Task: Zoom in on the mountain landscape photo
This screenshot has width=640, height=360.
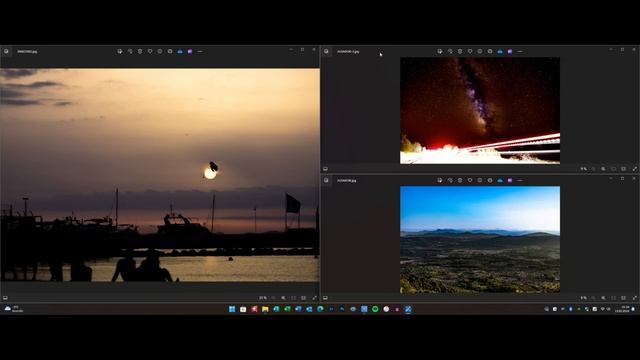Action: pos(603,298)
